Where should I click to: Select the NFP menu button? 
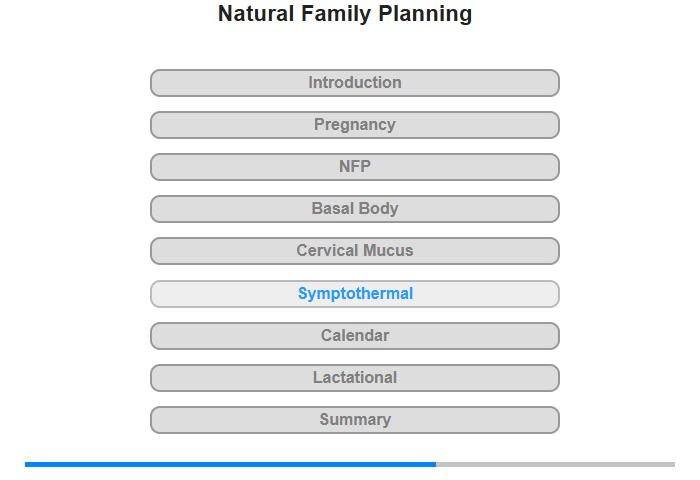[355, 167]
